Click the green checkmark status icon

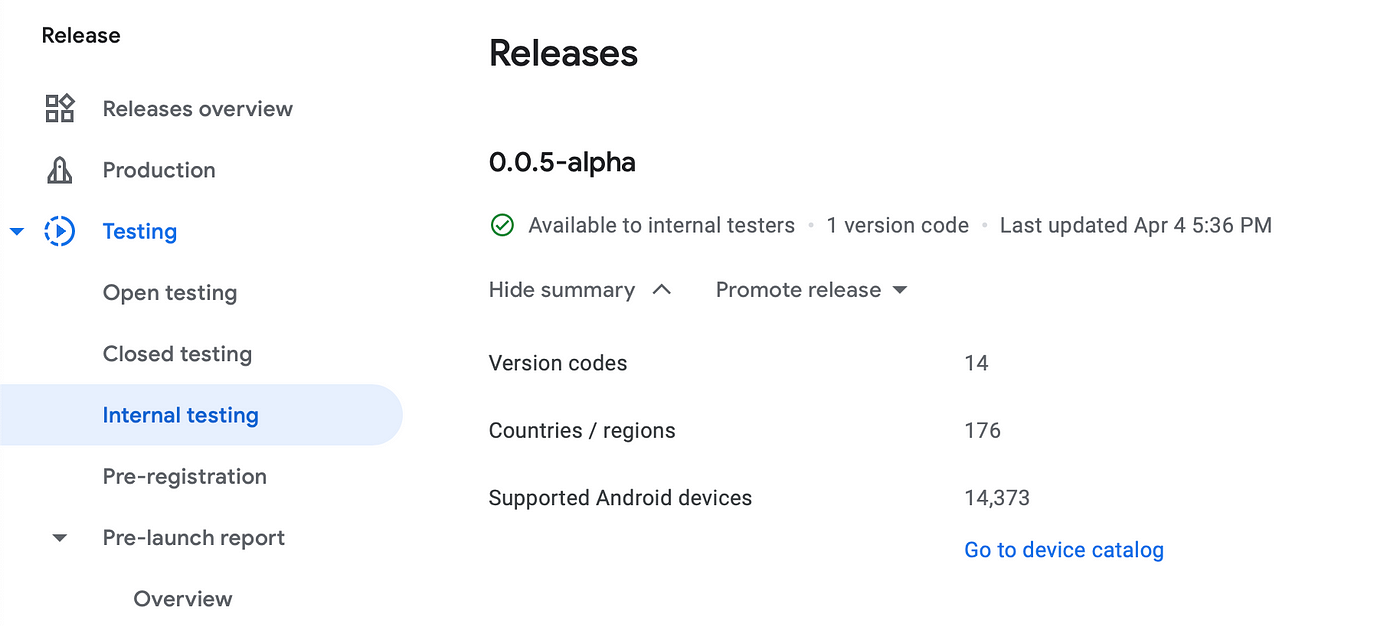(x=502, y=225)
